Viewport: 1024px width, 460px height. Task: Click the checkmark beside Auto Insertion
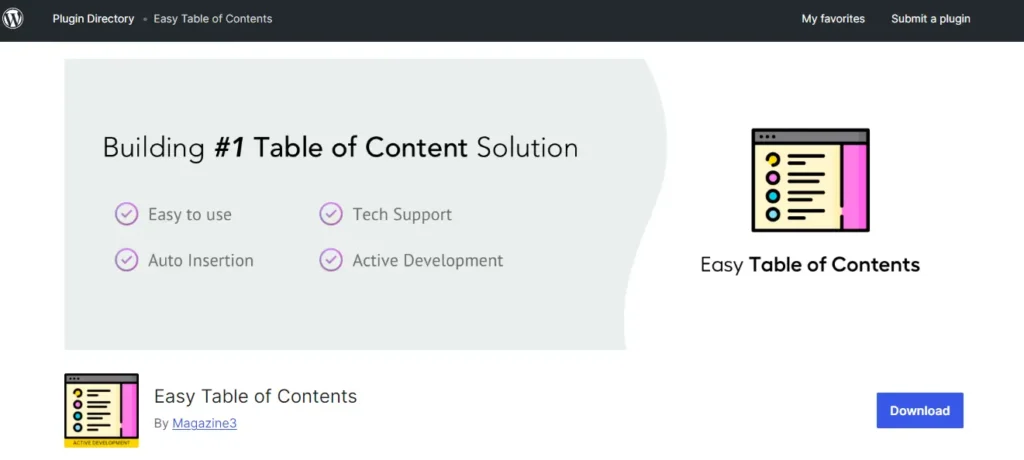coord(127,259)
